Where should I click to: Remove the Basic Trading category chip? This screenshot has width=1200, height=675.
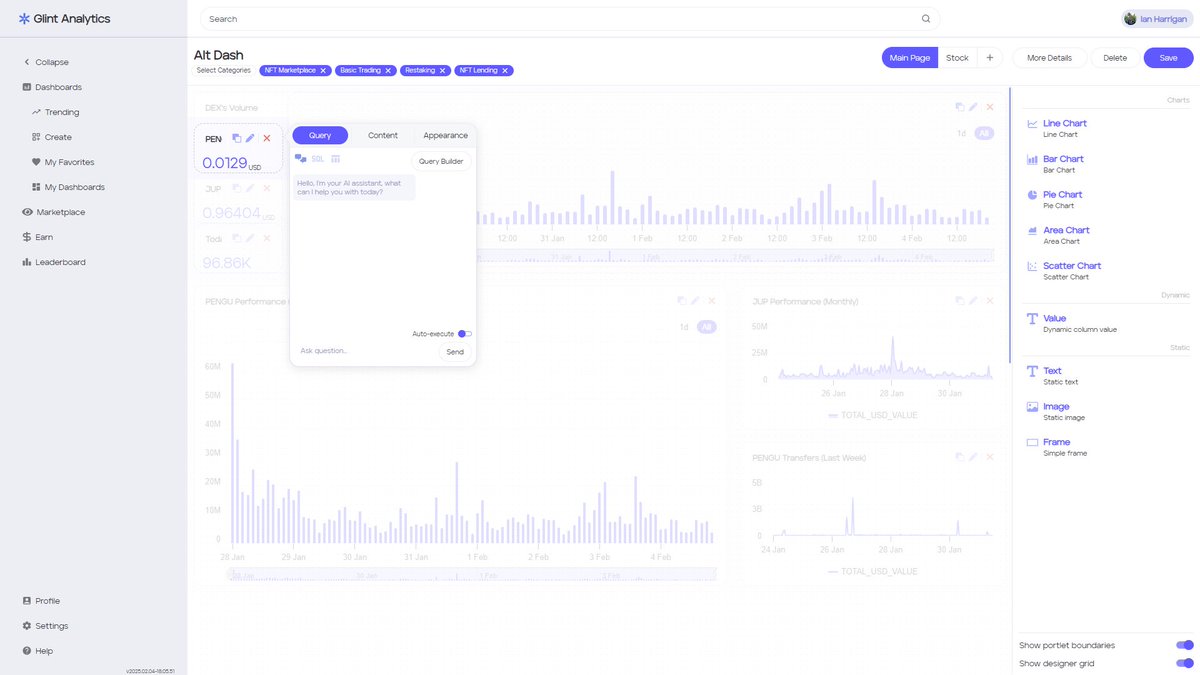[x=388, y=71]
